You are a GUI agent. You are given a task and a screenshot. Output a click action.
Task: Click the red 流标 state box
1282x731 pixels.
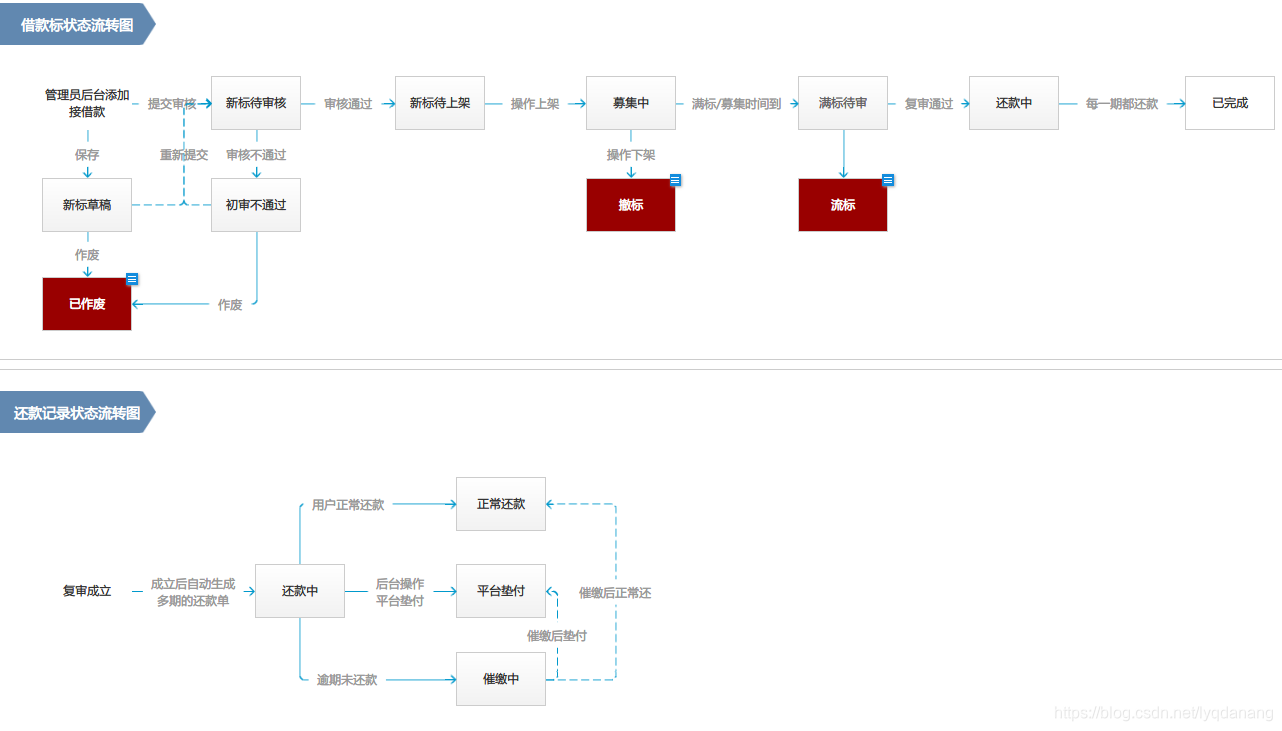[x=843, y=205]
